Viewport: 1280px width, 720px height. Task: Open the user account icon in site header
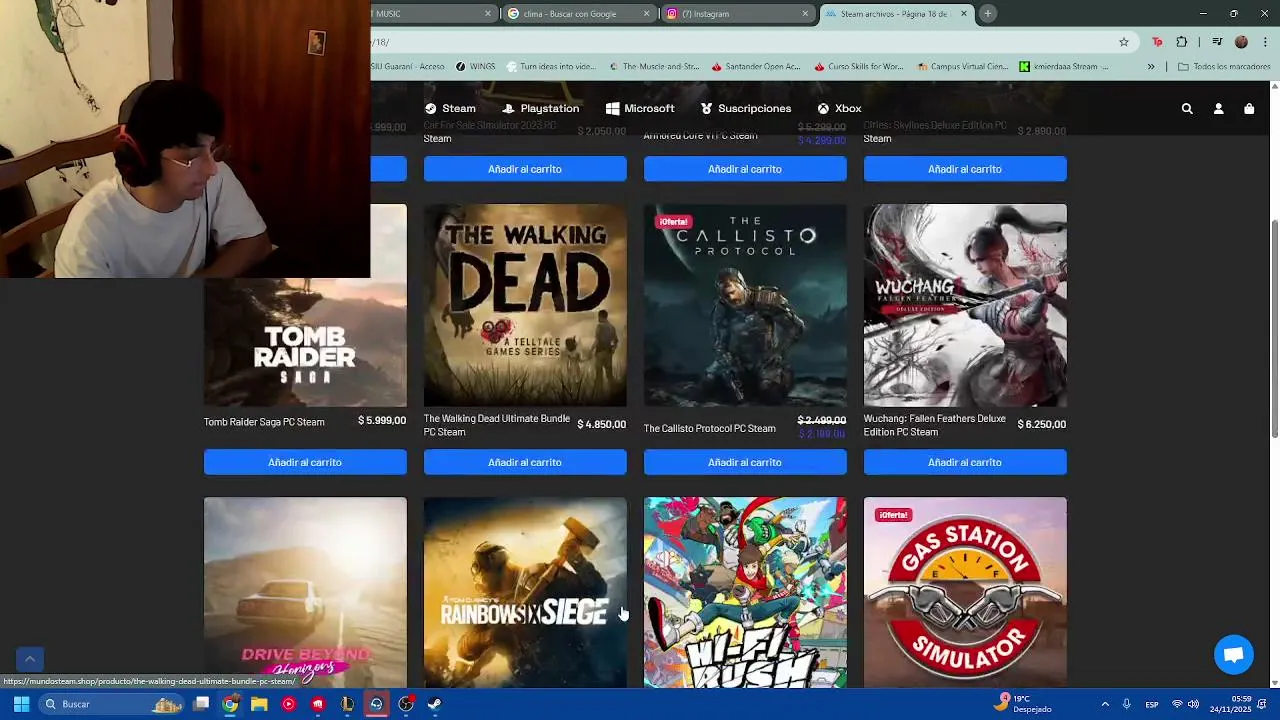click(1218, 108)
